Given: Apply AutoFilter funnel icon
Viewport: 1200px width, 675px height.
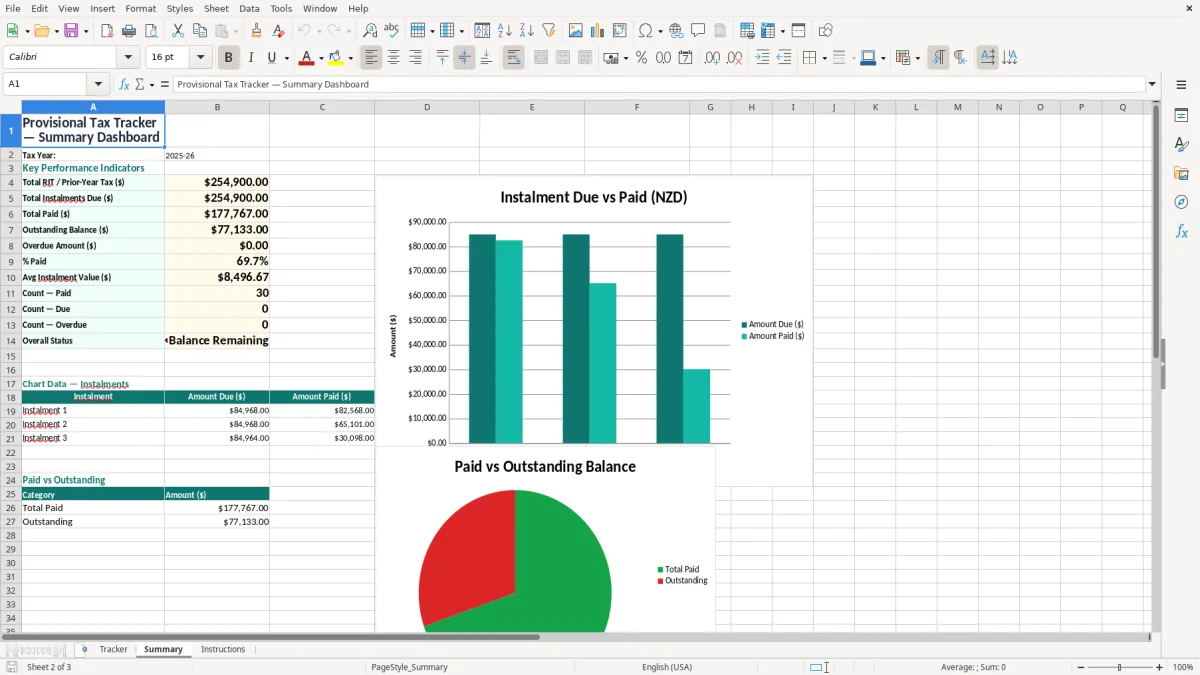Looking at the screenshot, I should point(549,31).
